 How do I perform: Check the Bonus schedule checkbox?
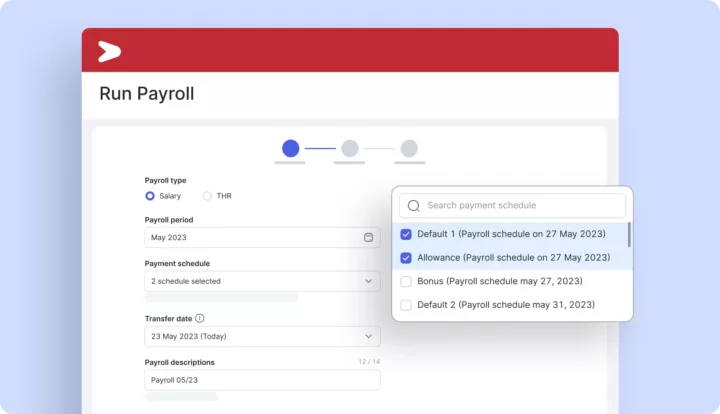[x=406, y=282]
